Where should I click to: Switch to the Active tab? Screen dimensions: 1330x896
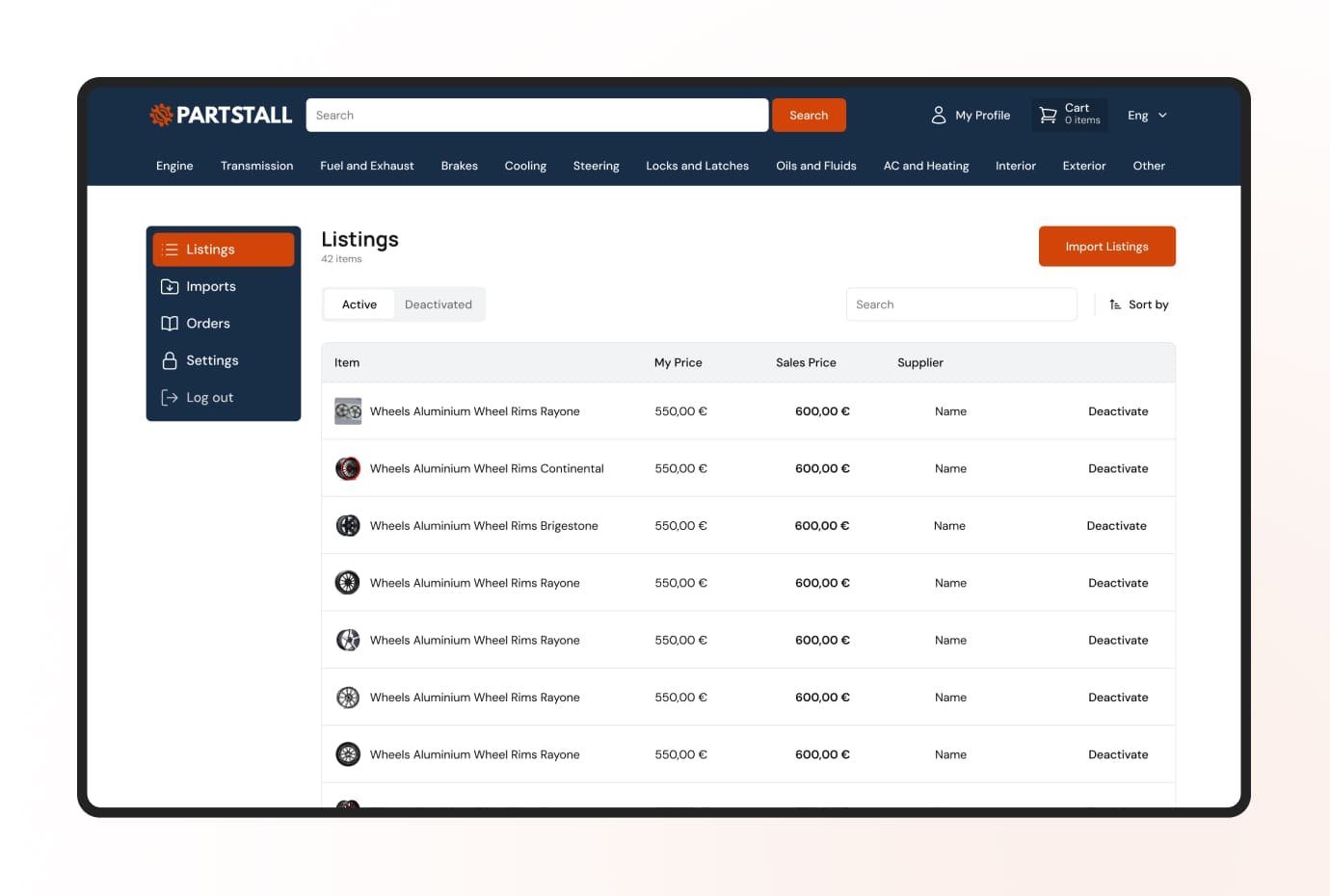pos(359,304)
